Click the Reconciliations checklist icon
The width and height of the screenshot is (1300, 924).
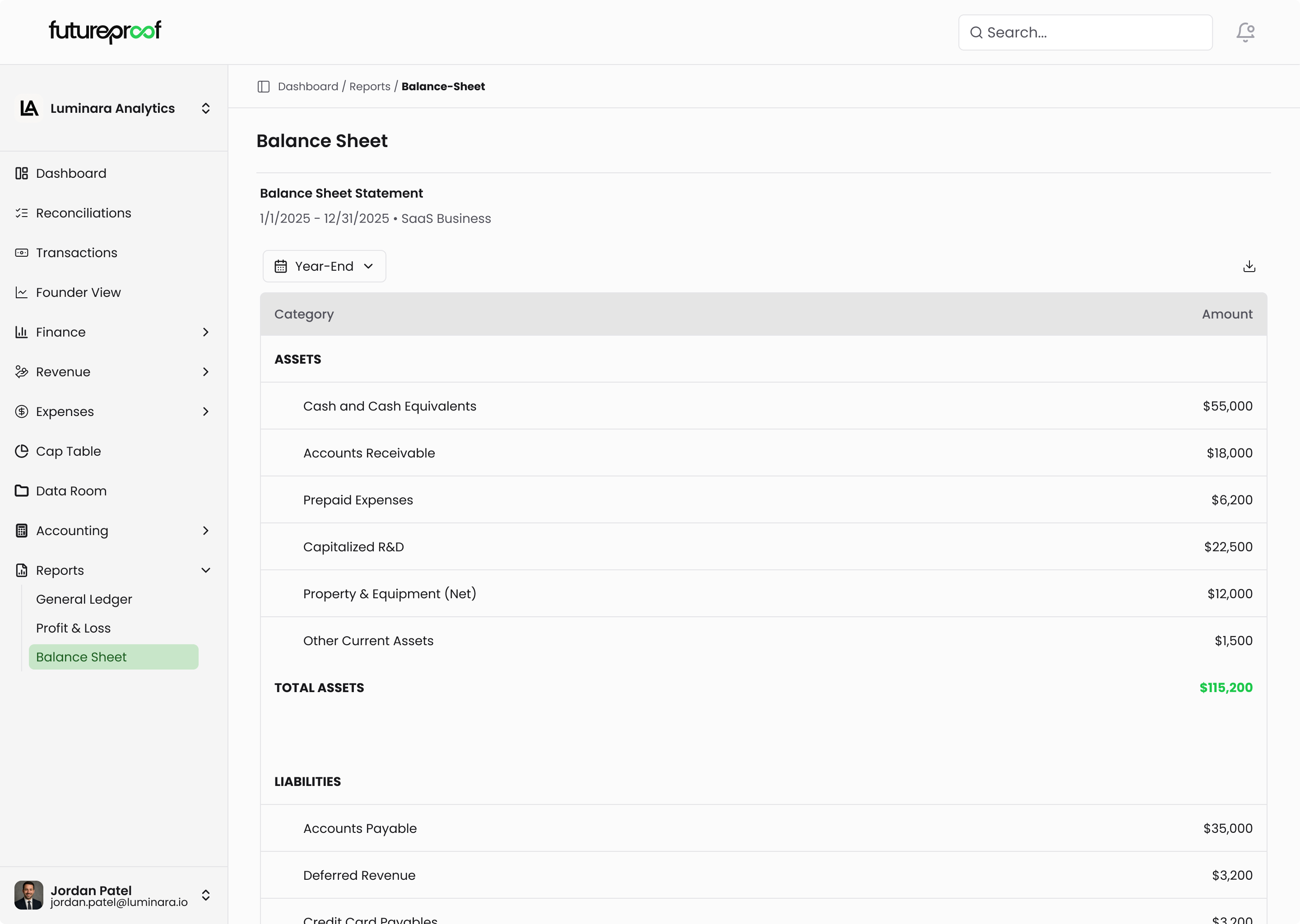22,213
